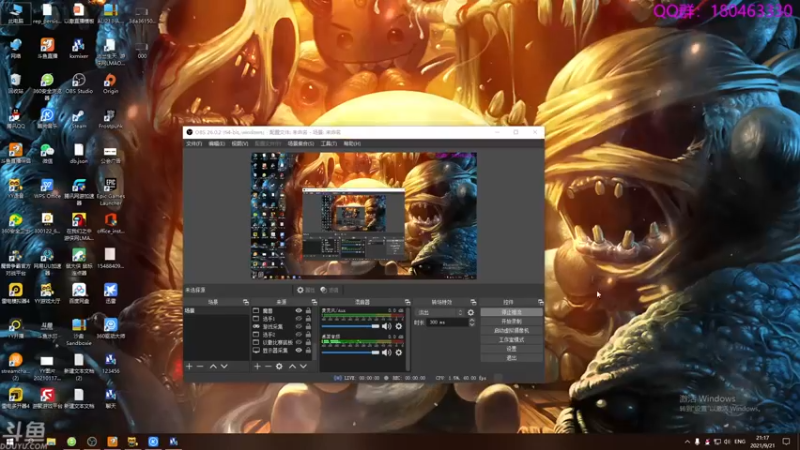Toggle visibility of 选手2 source

click(299, 335)
